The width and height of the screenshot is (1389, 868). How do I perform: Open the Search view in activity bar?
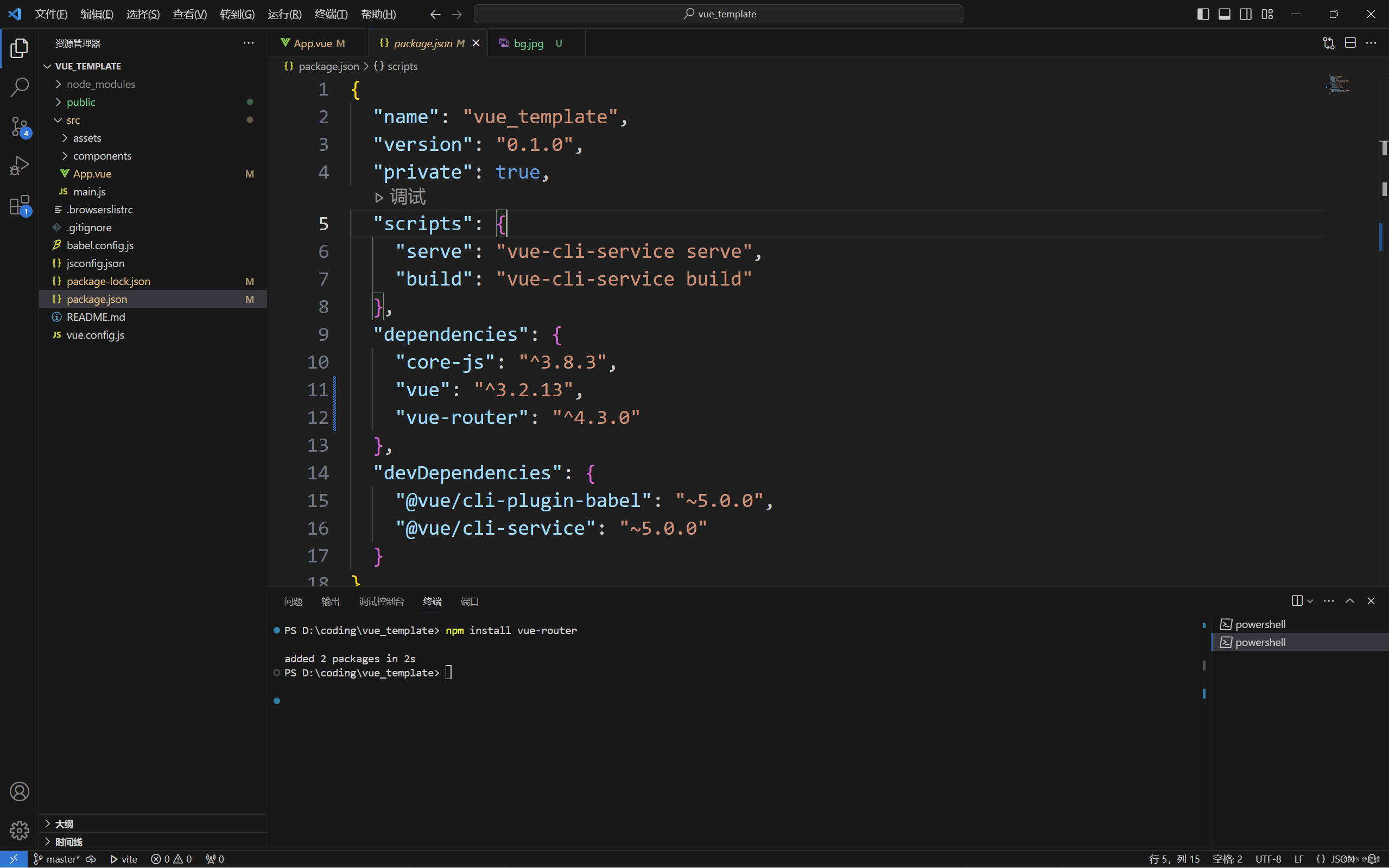(20, 87)
